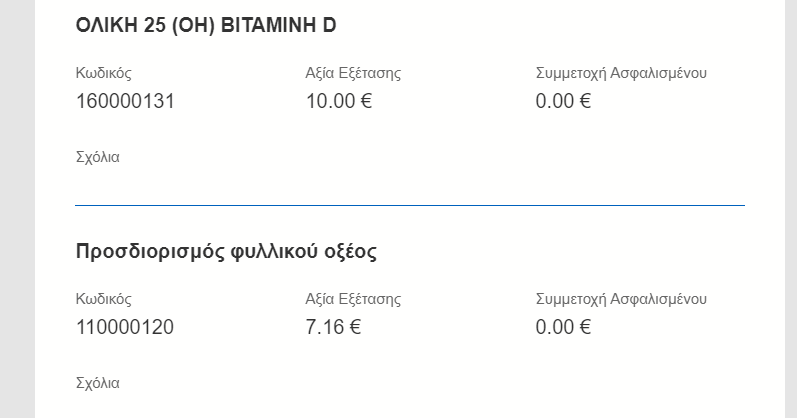Click Αξία Εξέτασης label above 7.16 €
Image resolution: width=797 pixels, height=418 pixels.
[353, 299]
